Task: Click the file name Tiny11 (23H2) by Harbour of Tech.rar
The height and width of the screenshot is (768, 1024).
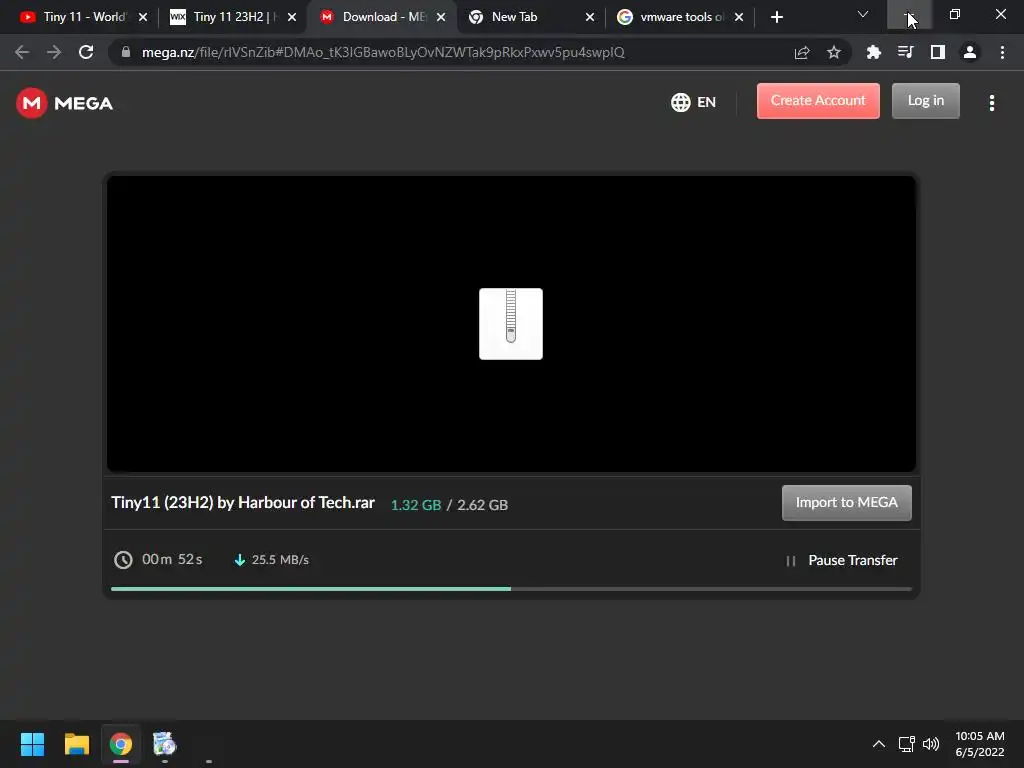Action: tap(243, 502)
